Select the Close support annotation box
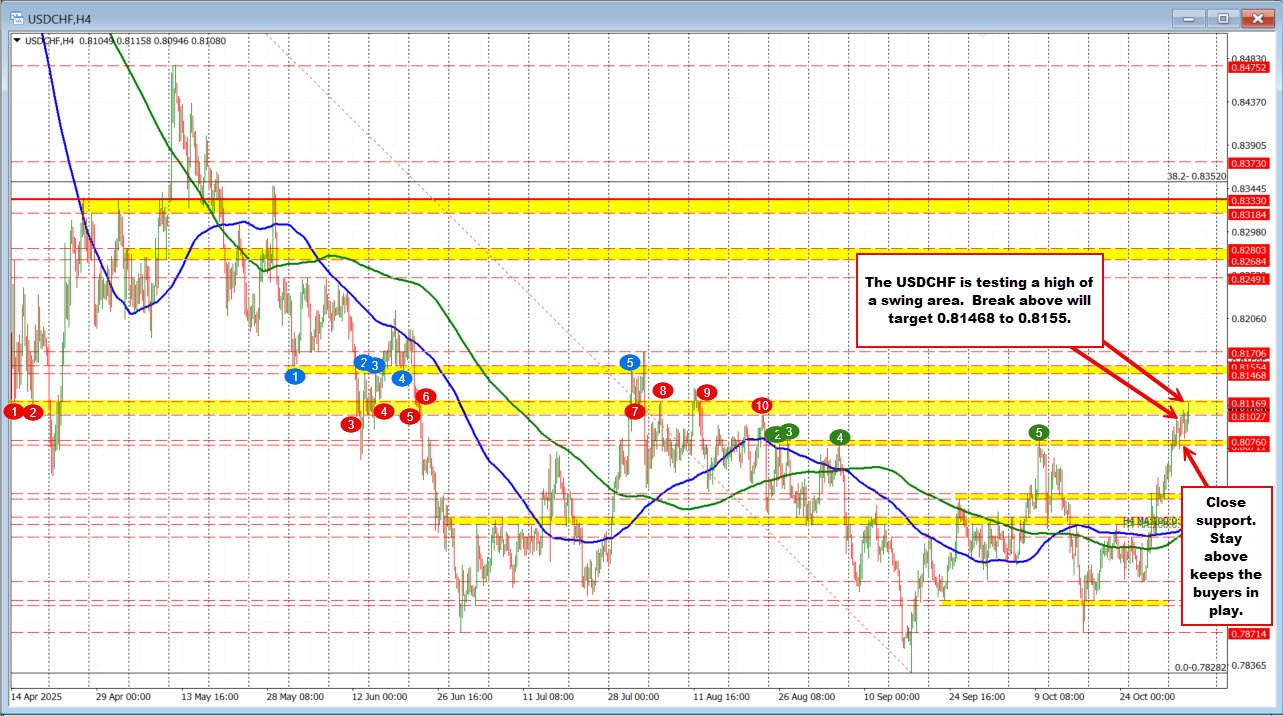 (x=1225, y=554)
